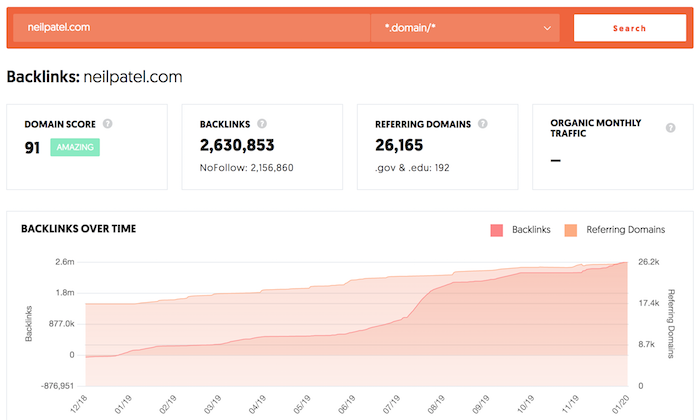Focus the neilpatel.com domain input field
The height and width of the screenshot is (420, 700).
(192, 28)
